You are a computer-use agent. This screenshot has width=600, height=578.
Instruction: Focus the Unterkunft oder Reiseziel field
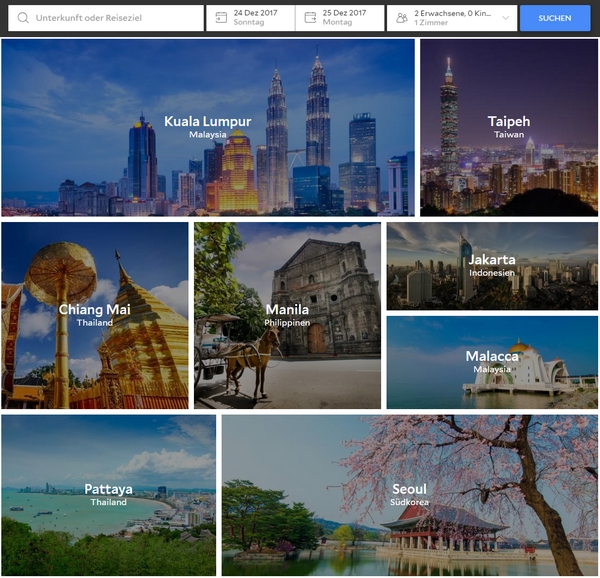click(x=112, y=18)
